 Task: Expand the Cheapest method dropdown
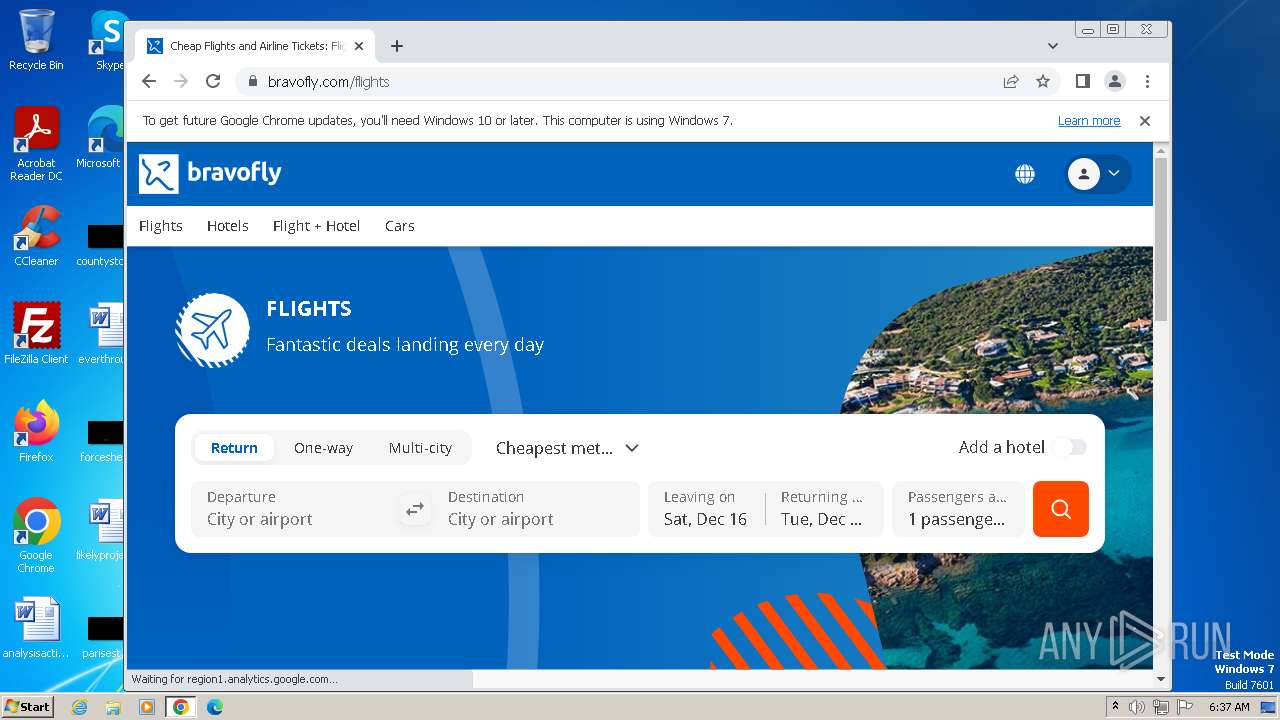pos(567,448)
